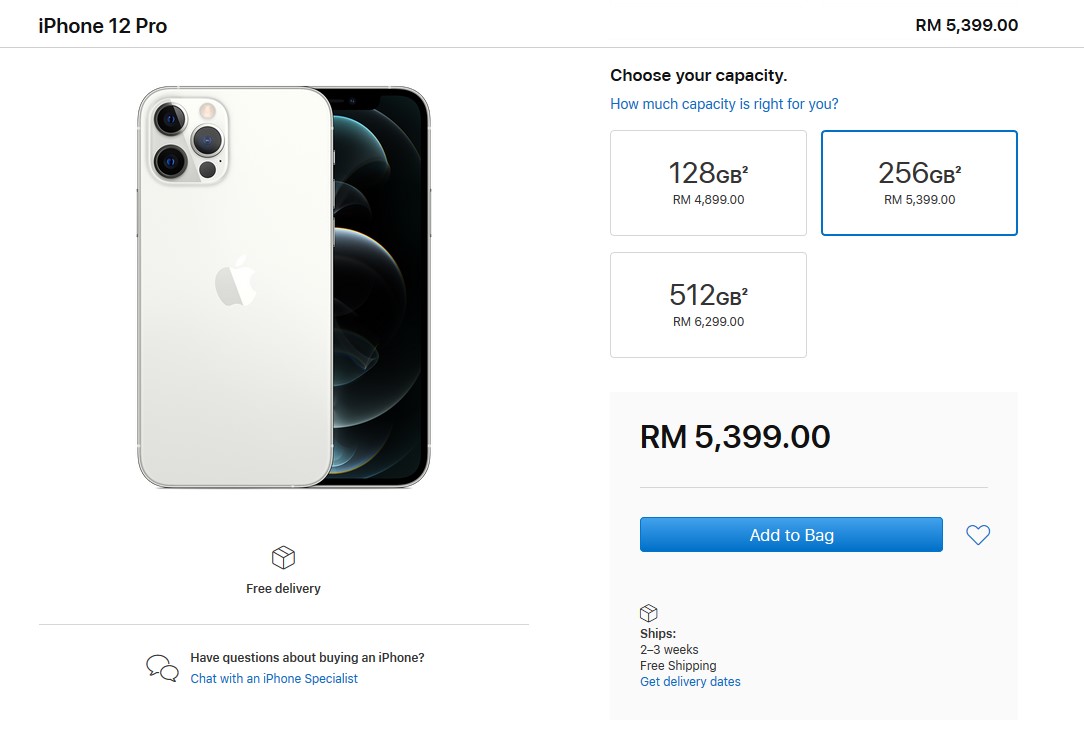Click the large RM 5,399.00 summary price
Viewport: 1084px width, 738px height.
pyautogui.click(x=735, y=437)
